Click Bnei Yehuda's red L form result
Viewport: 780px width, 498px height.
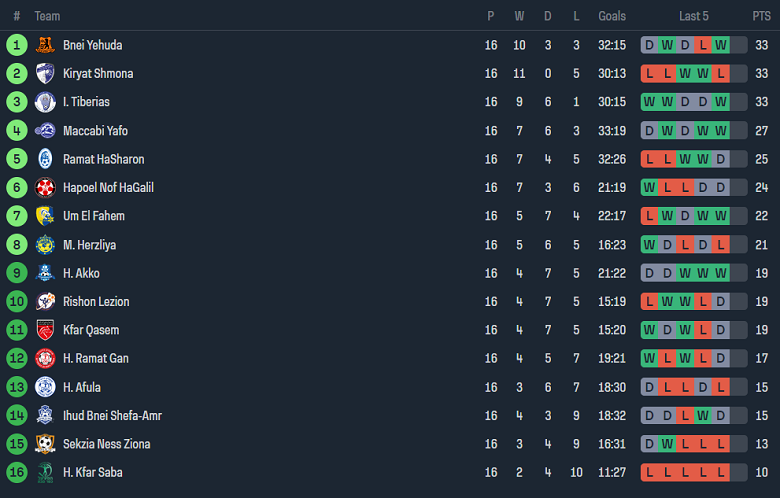point(703,45)
